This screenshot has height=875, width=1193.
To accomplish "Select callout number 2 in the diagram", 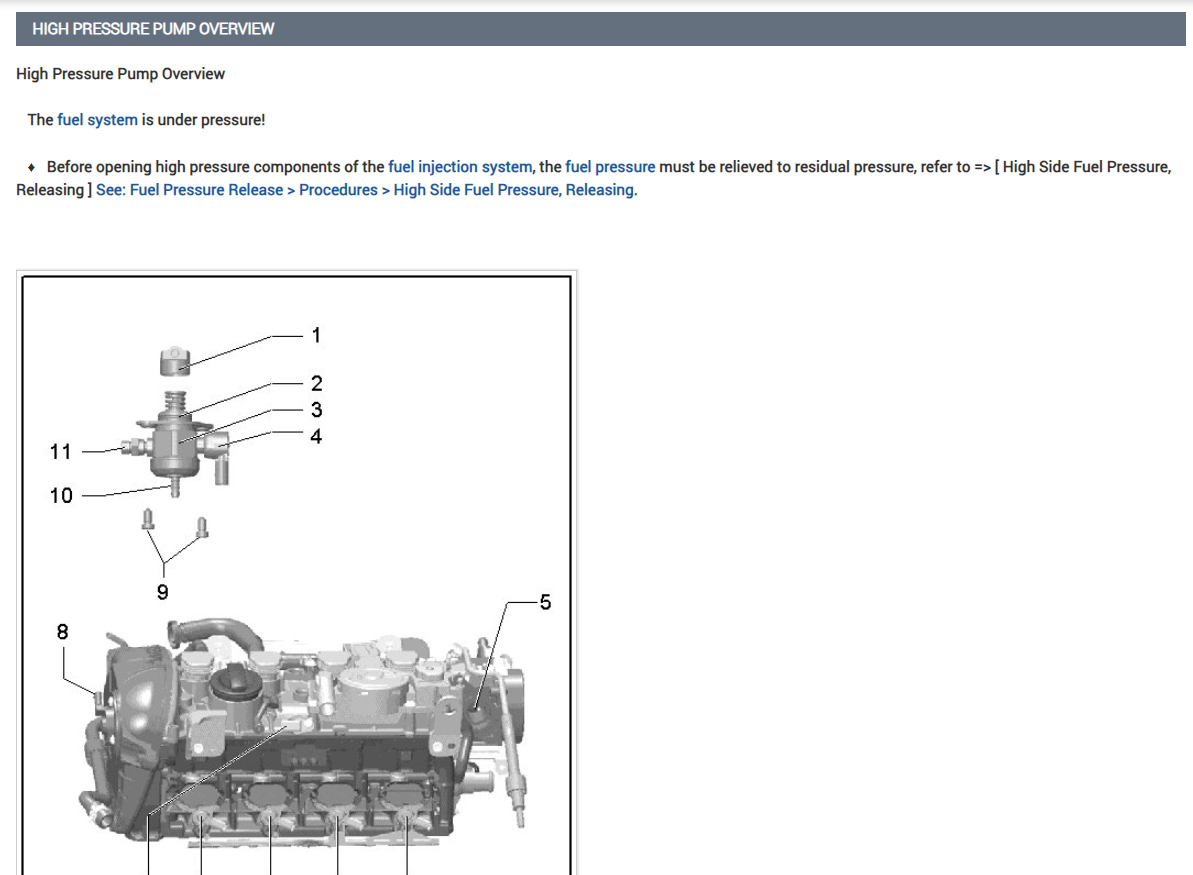I will point(317,383).
